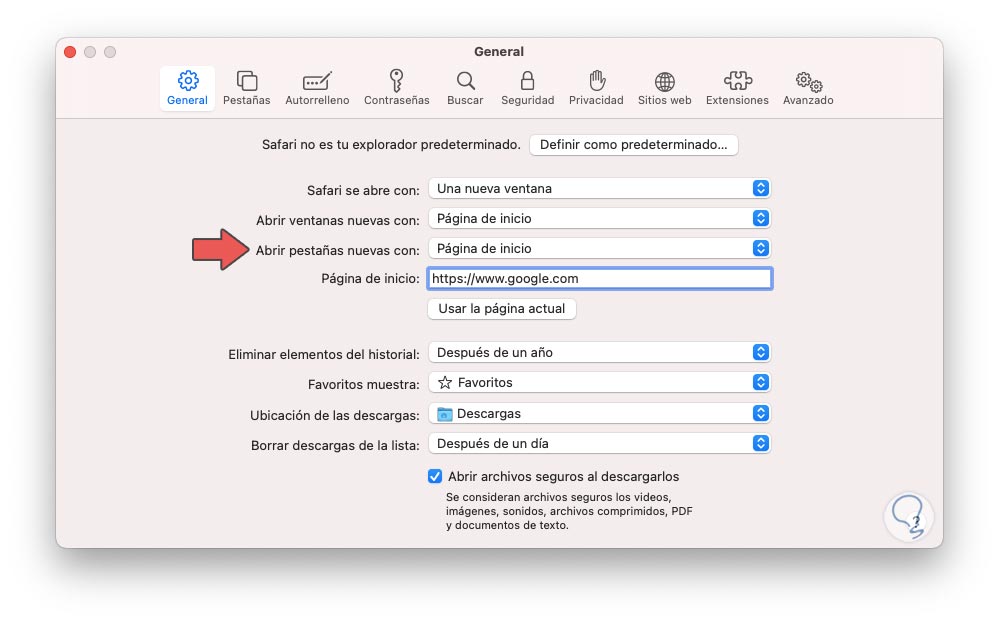Expand Abrir pestañas nuevas con dropdown
Screen dimensions: 999x622
tap(600, 249)
